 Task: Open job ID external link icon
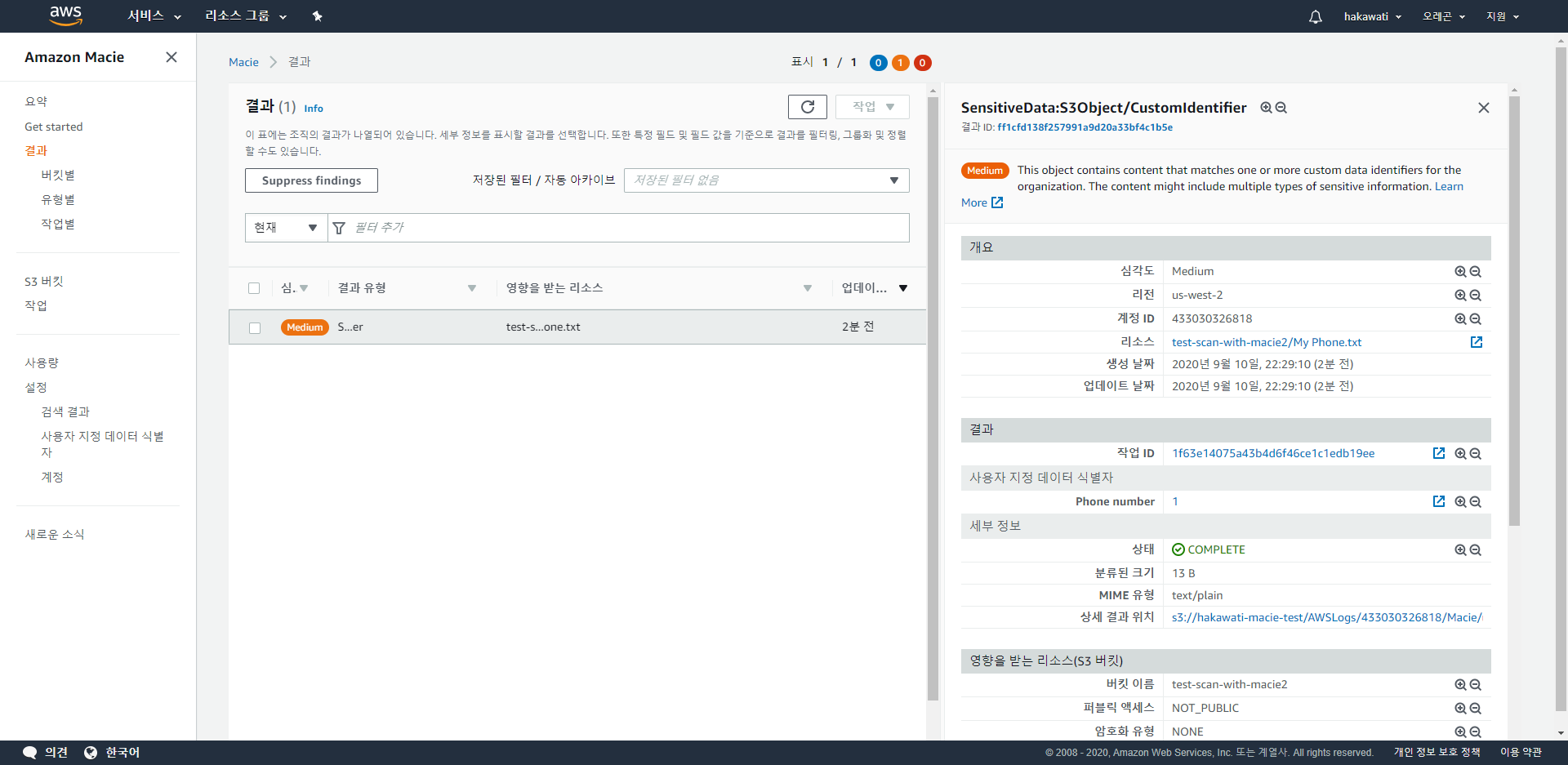click(x=1439, y=453)
